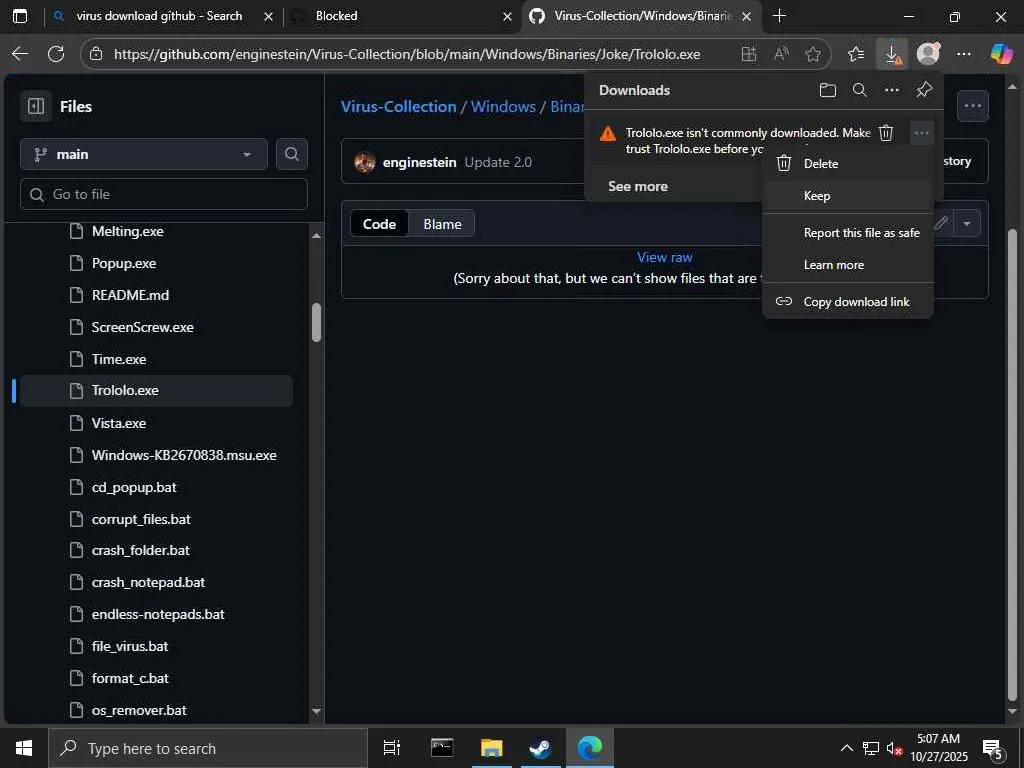Open GitHub file more options button
Image resolution: width=1024 pixels, height=768 pixels.
pyautogui.click(x=972, y=106)
